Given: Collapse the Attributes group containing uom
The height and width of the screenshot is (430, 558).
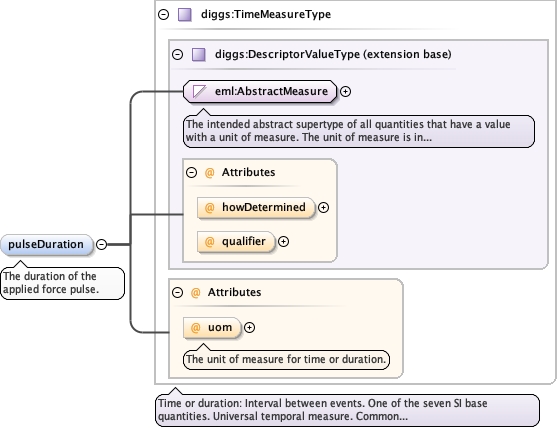Looking at the screenshot, I should tap(177, 293).
